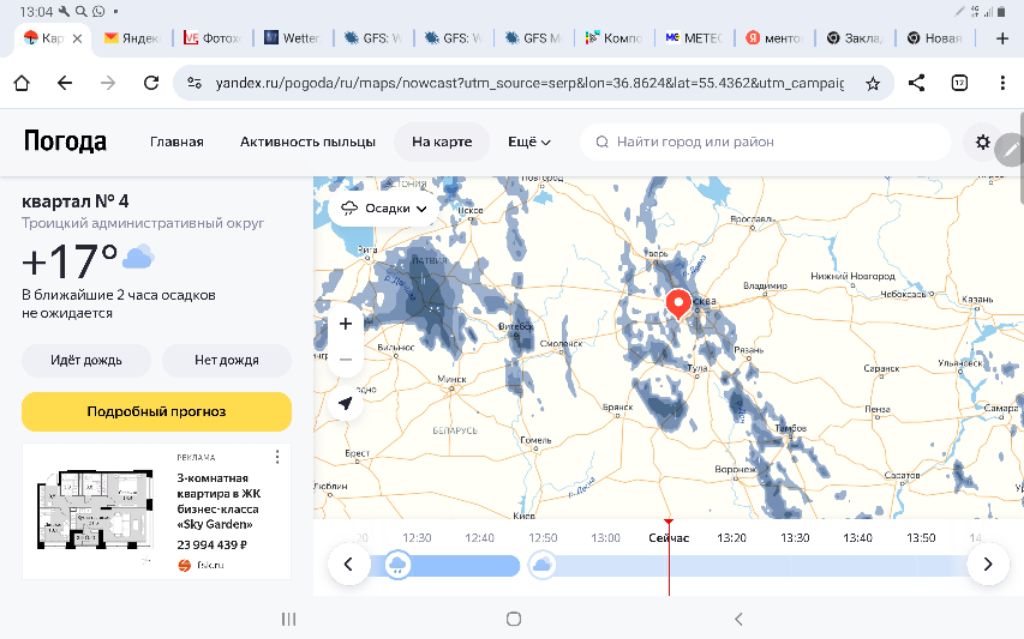1024x639 pixels.
Task: Select the На карте section
Action: (x=441, y=142)
